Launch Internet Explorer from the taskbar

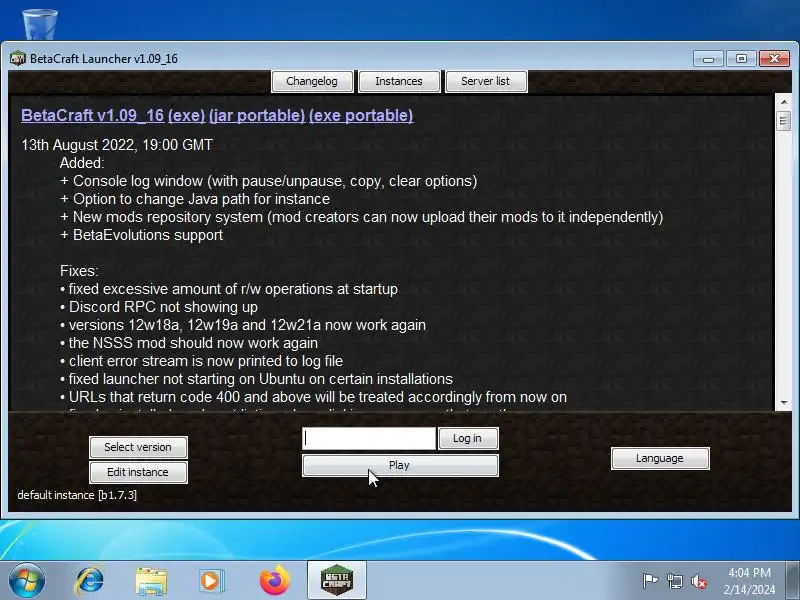tap(89, 581)
